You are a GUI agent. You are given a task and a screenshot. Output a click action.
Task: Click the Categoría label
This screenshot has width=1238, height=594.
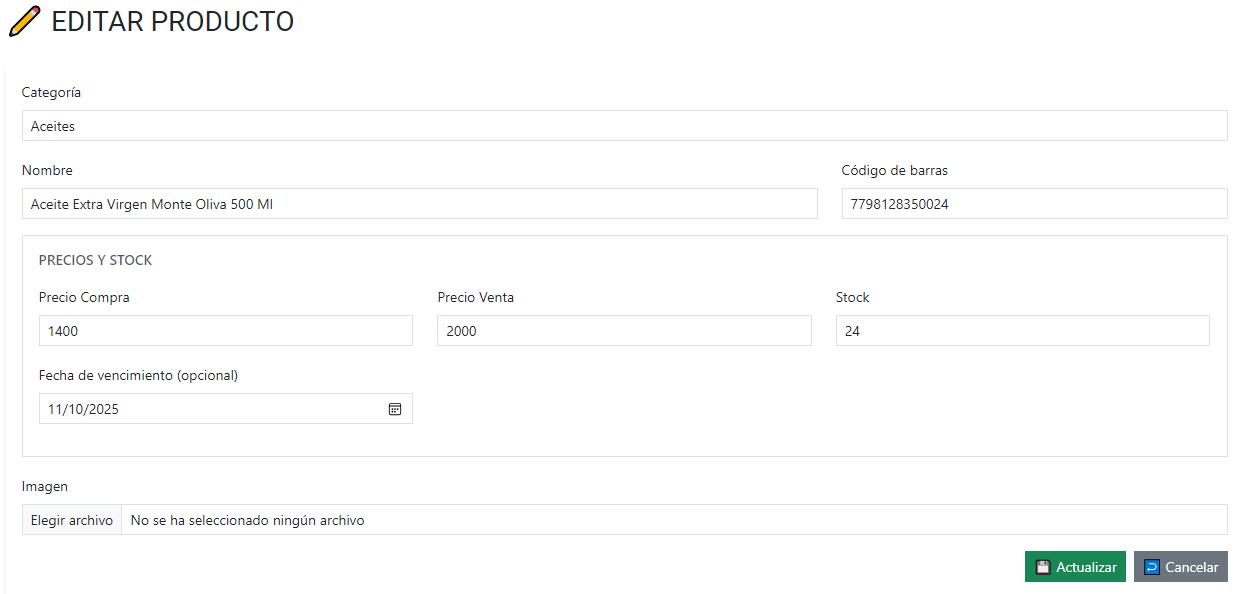pyautogui.click(x=51, y=92)
